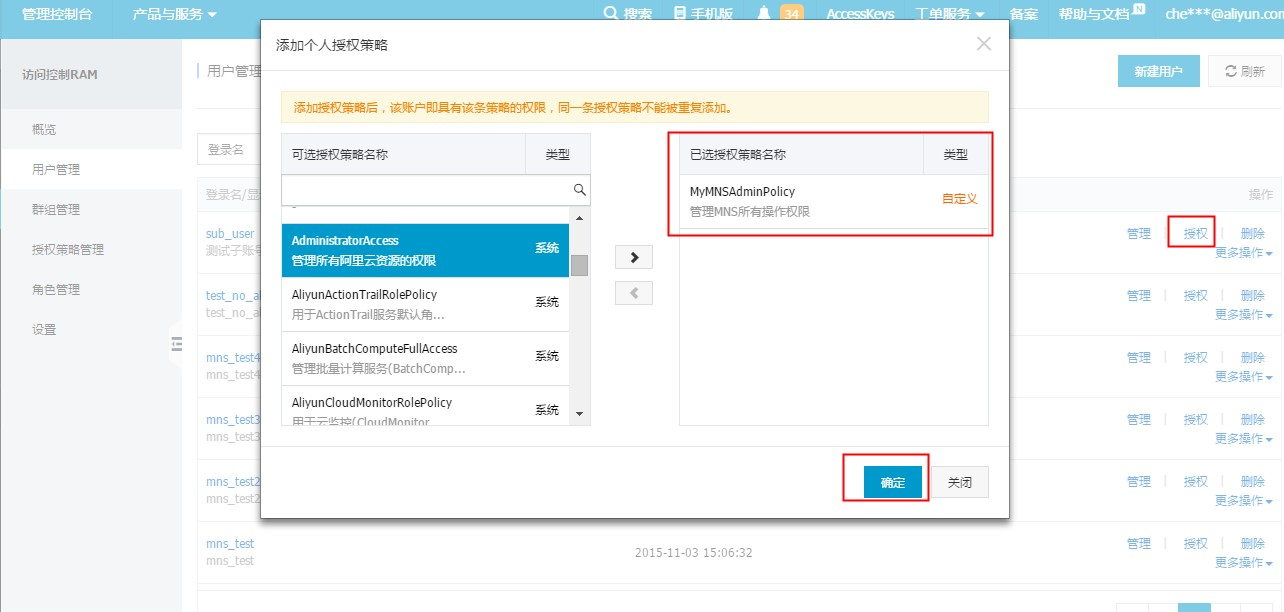Image resolution: width=1284 pixels, height=612 pixels.
Task: Click the search magnifier icon in policy filter
Action: (x=579, y=189)
